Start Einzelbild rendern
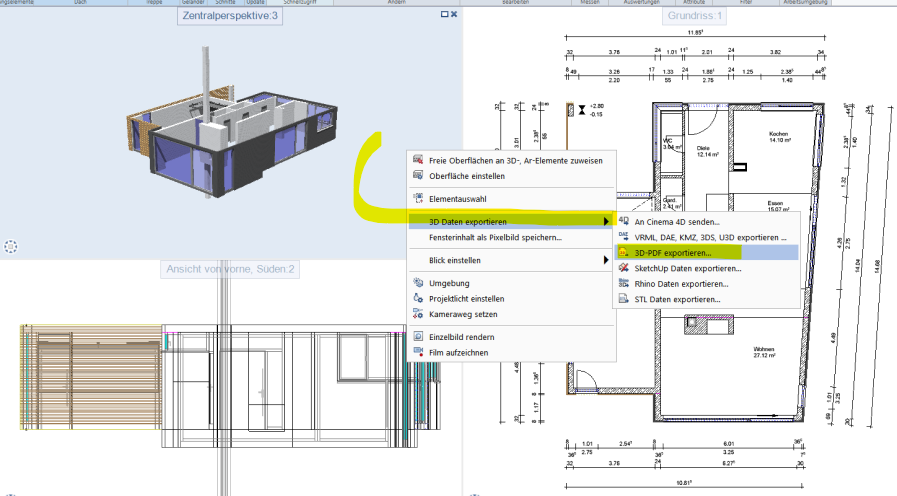Screen dimensions: 897x496 (460, 337)
